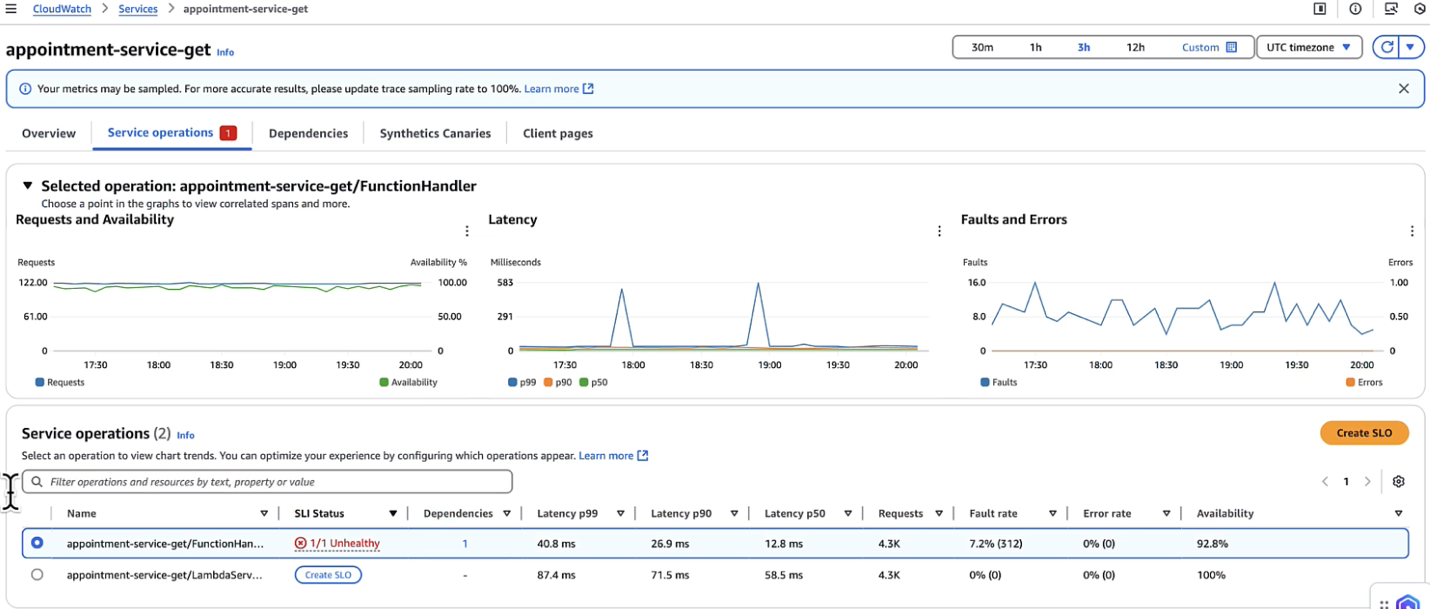Select the LambdaServ operation radio button
Image resolution: width=1430 pixels, height=614 pixels.
[37, 574]
